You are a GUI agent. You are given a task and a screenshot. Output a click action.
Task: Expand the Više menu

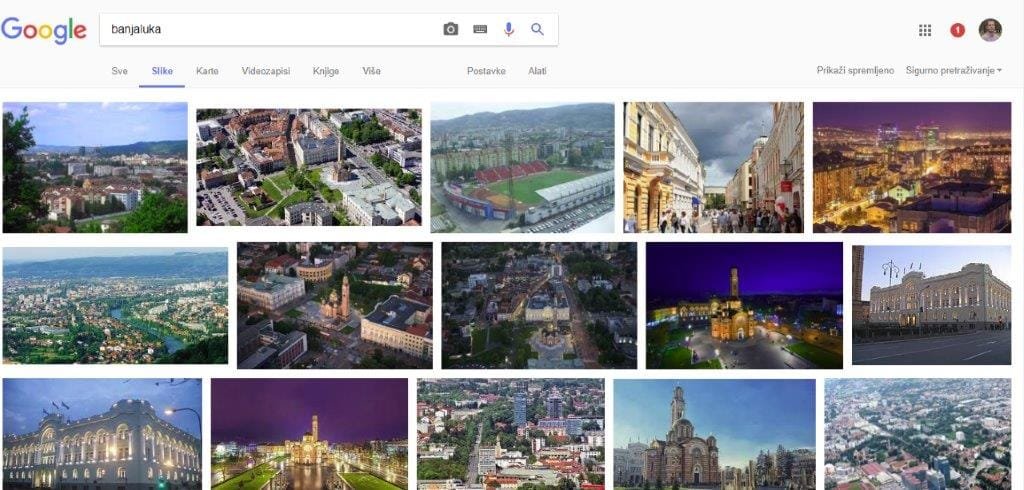coord(371,71)
